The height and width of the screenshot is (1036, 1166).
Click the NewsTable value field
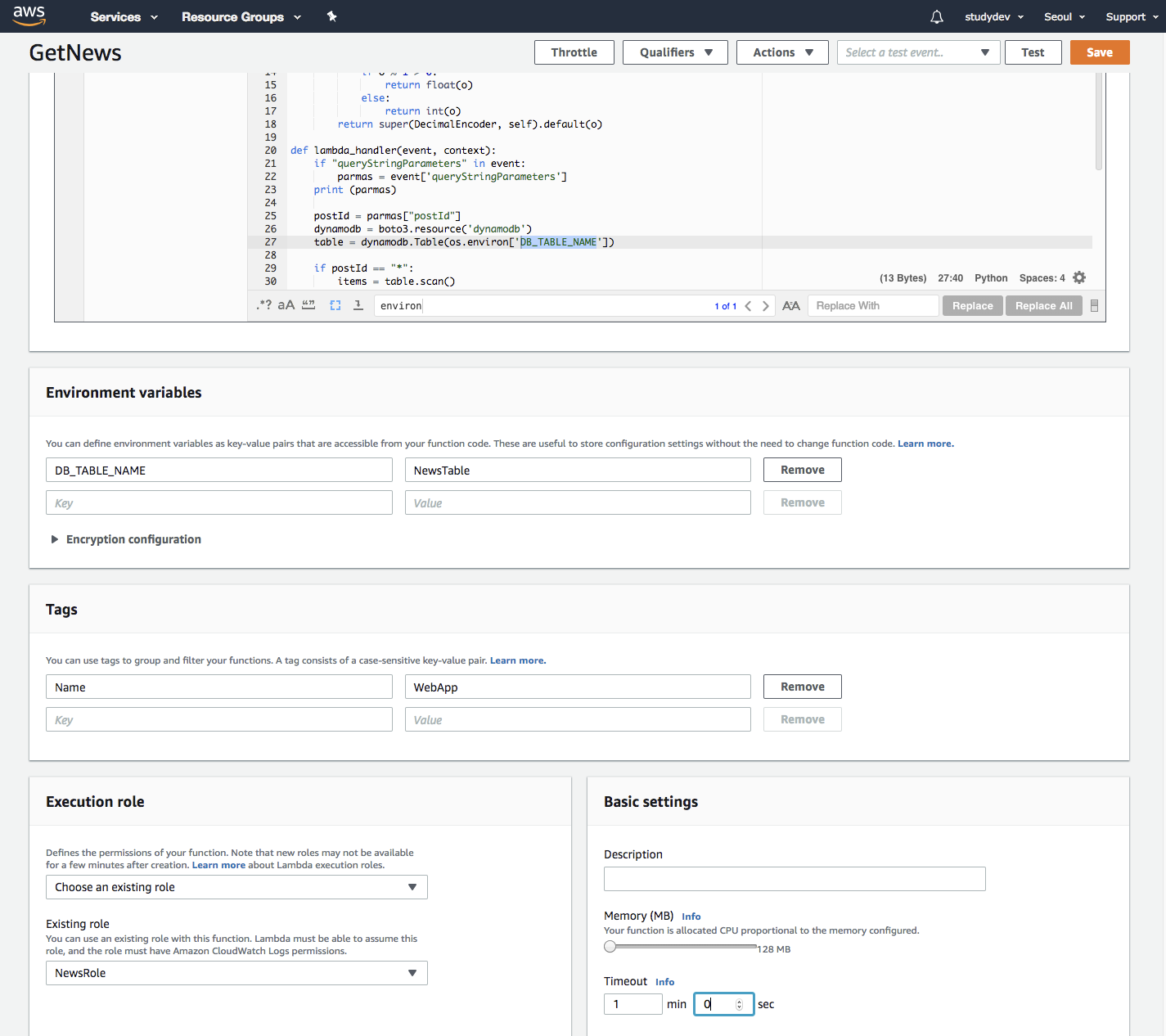(x=578, y=470)
